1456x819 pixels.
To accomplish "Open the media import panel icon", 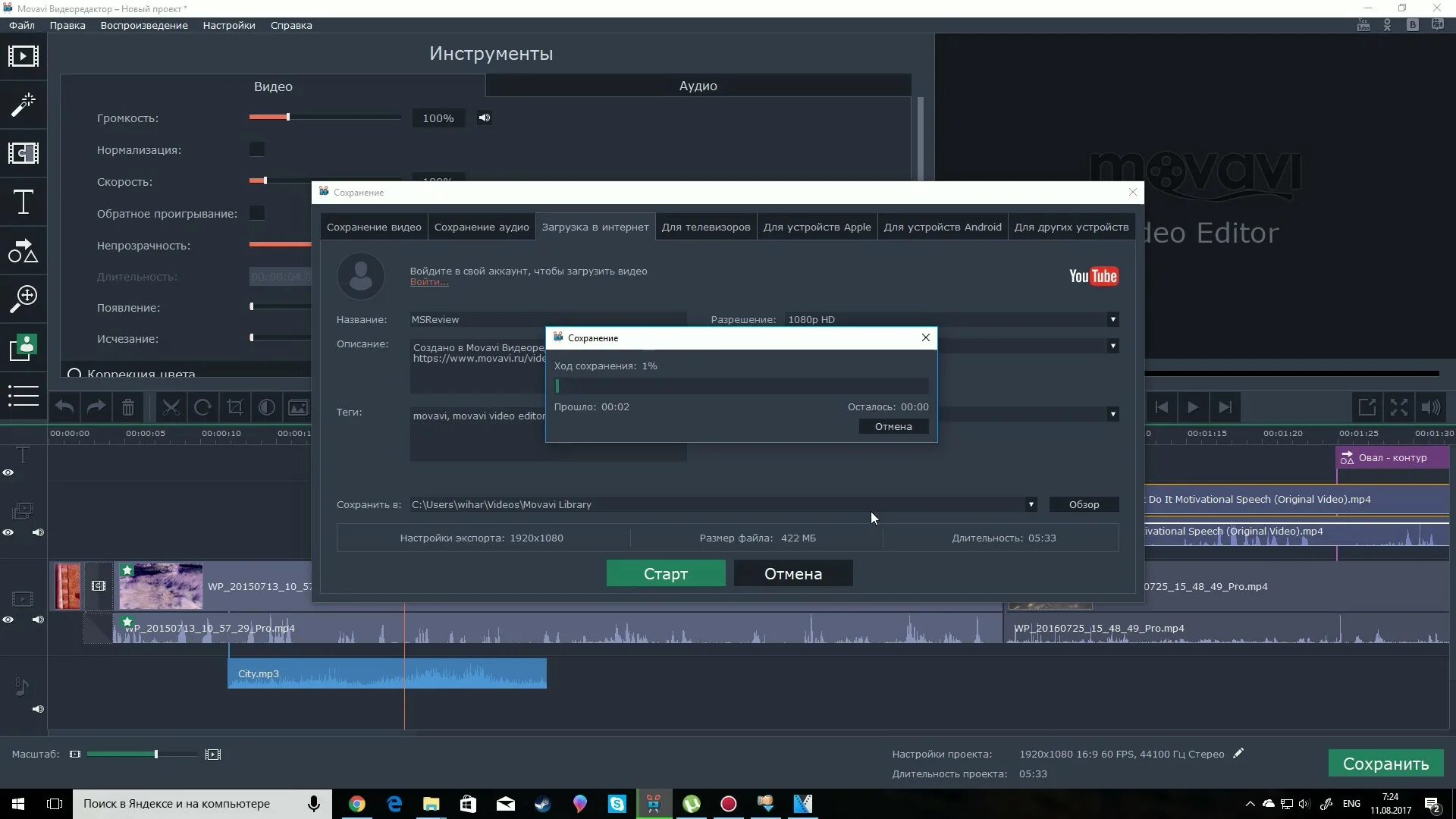I will [23, 56].
